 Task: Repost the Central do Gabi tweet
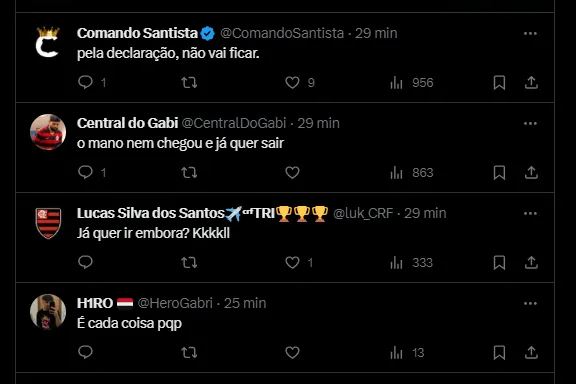(189, 172)
